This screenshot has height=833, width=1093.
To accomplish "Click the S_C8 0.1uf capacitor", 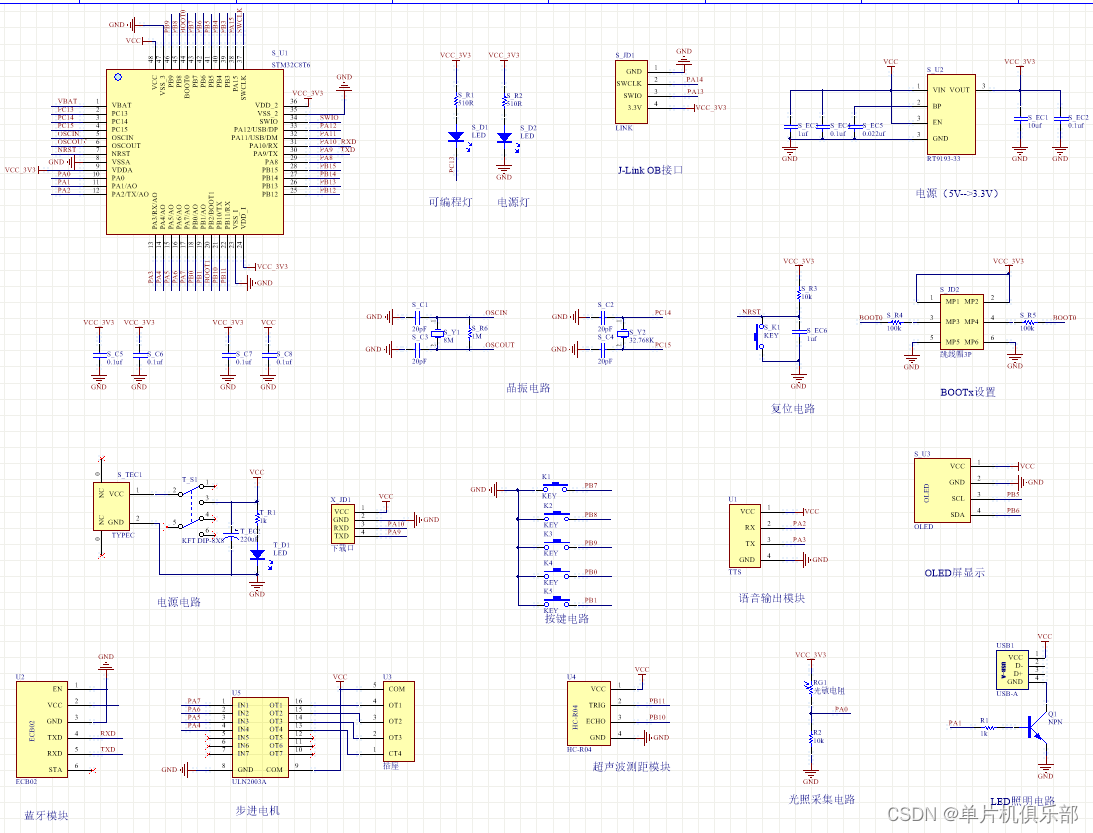I will (268, 356).
